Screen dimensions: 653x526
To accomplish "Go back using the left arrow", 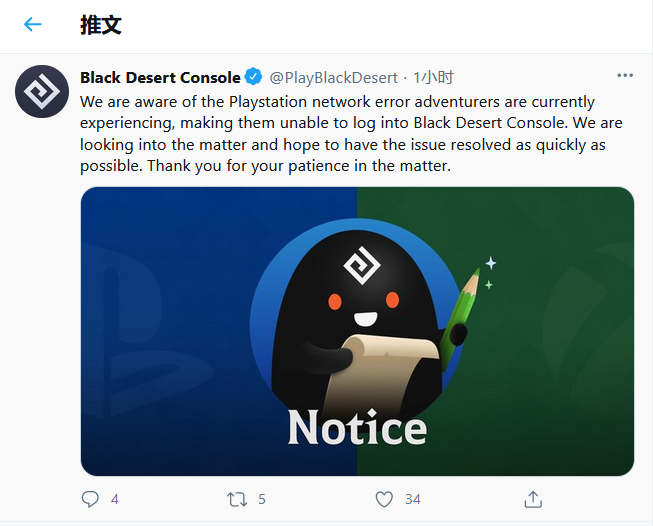I will pyautogui.click(x=32, y=25).
